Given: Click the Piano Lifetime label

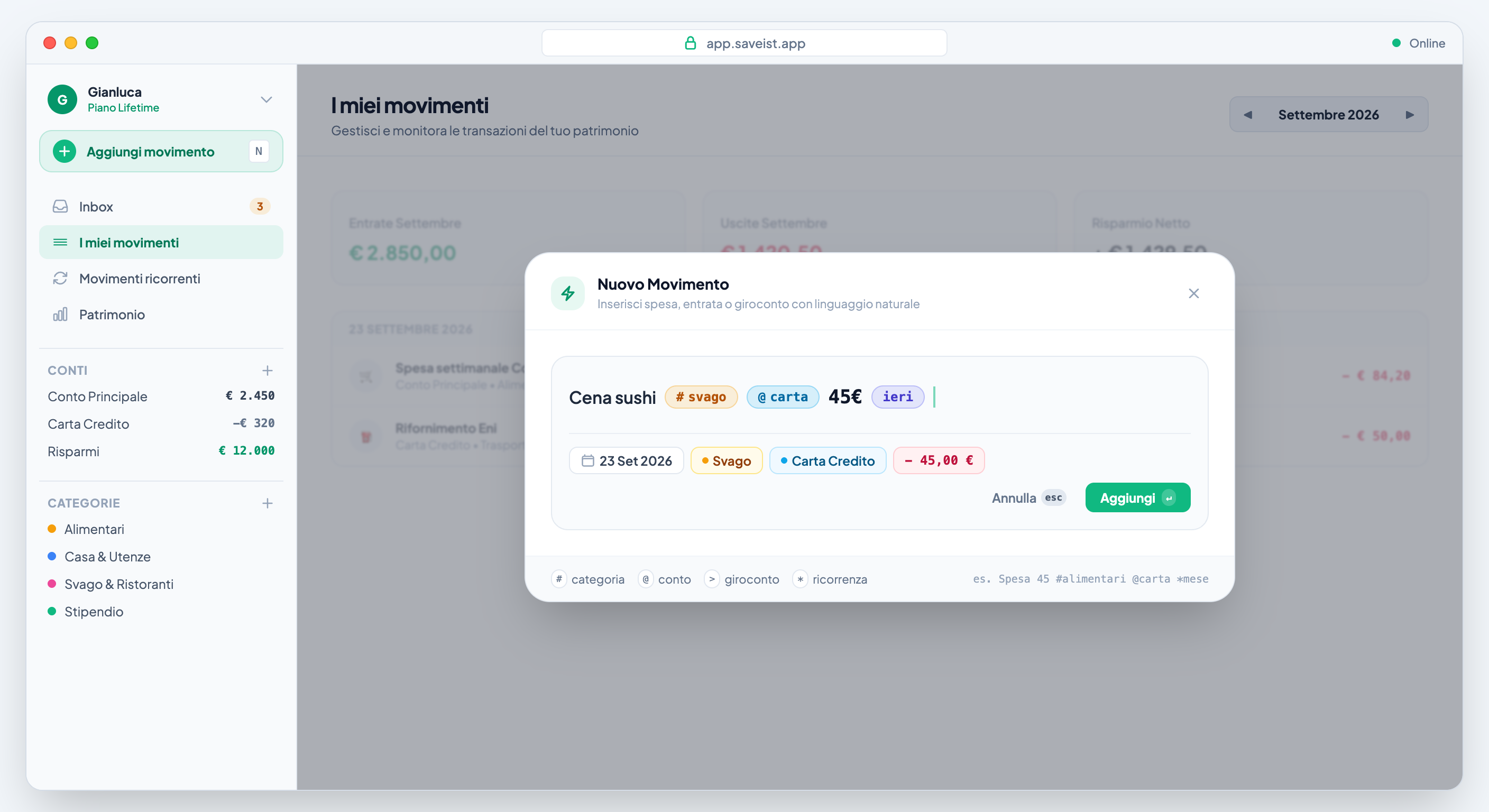Looking at the screenshot, I should (x=123, y=107).
